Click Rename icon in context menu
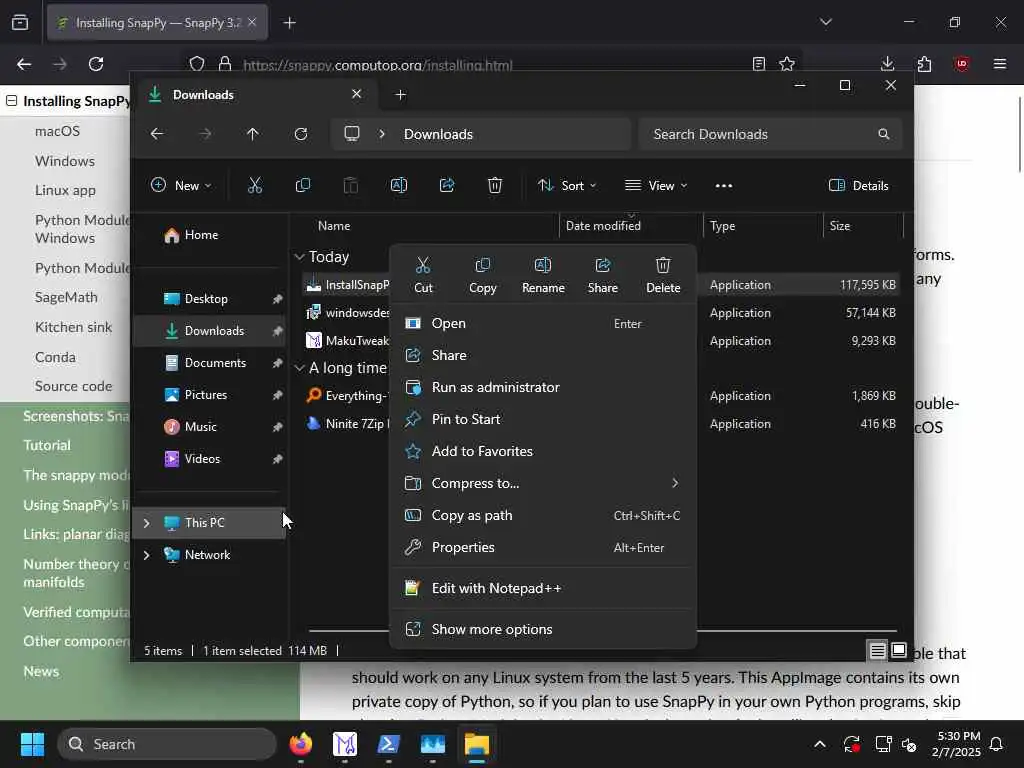 543,265
